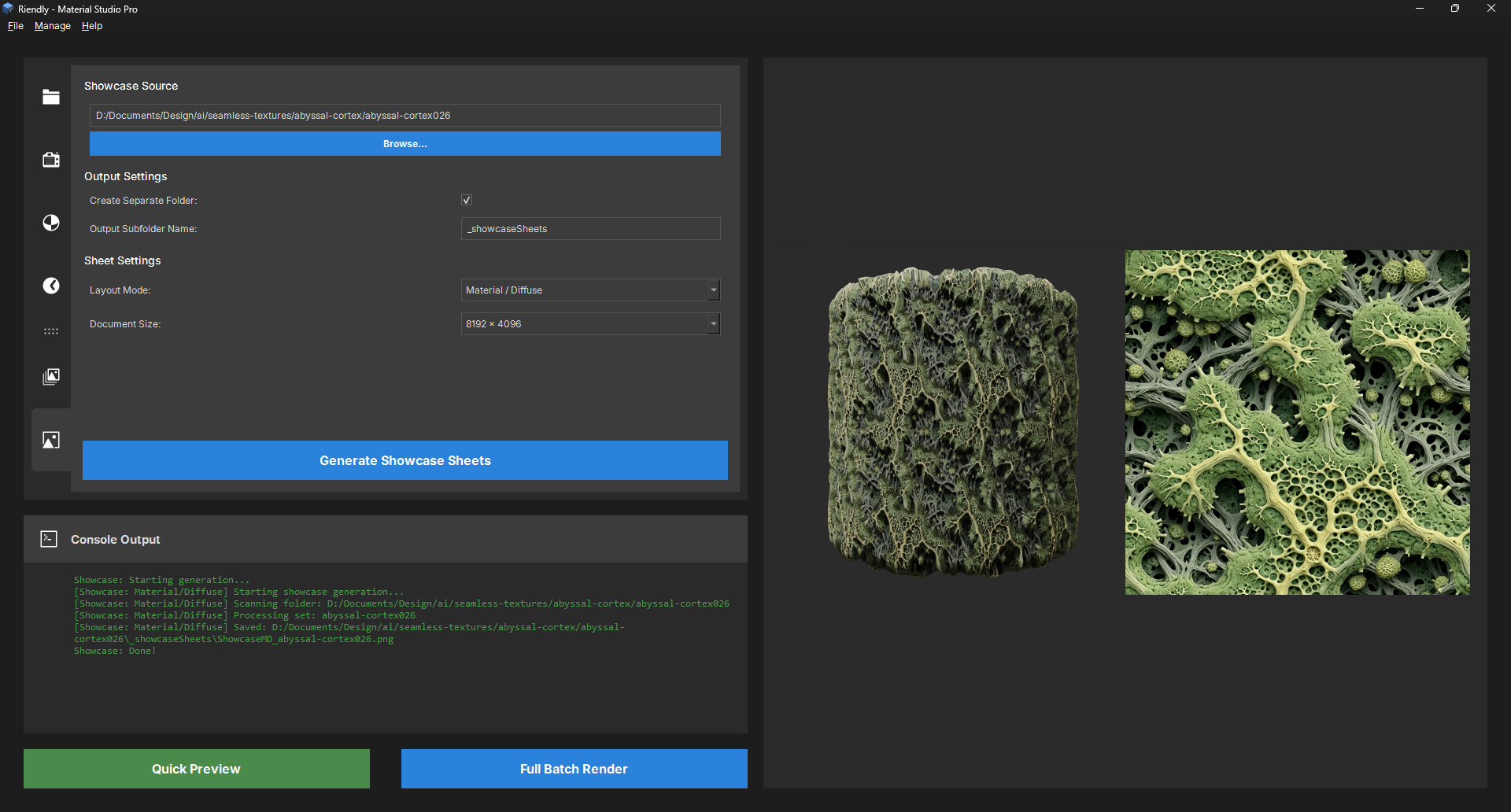Image resolution: width=1511 pixels, height=812 pixels.
Task: Open the camera render settings tab
Action: click(51, 160)
